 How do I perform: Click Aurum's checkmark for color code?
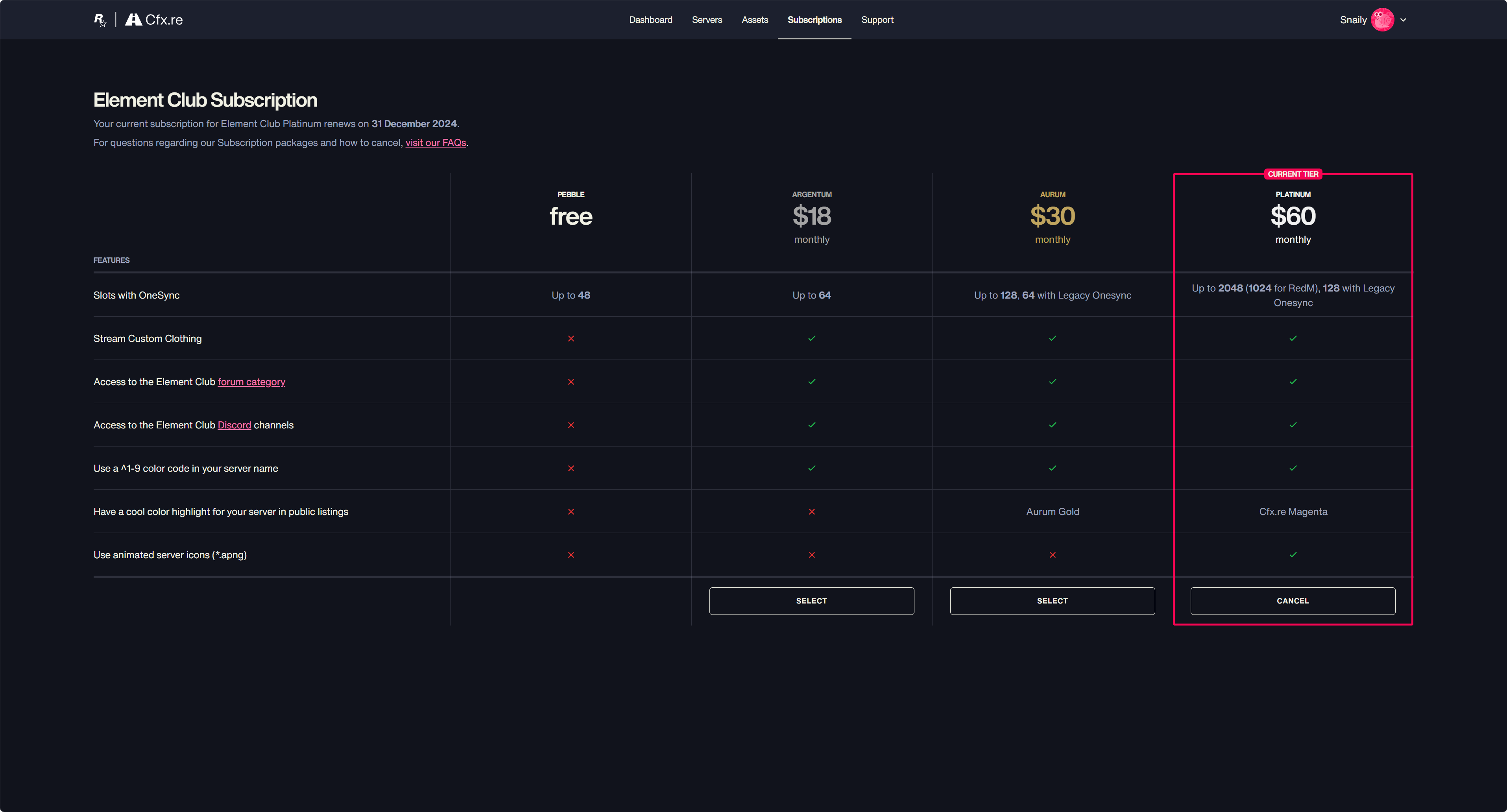click(1053, 469)
